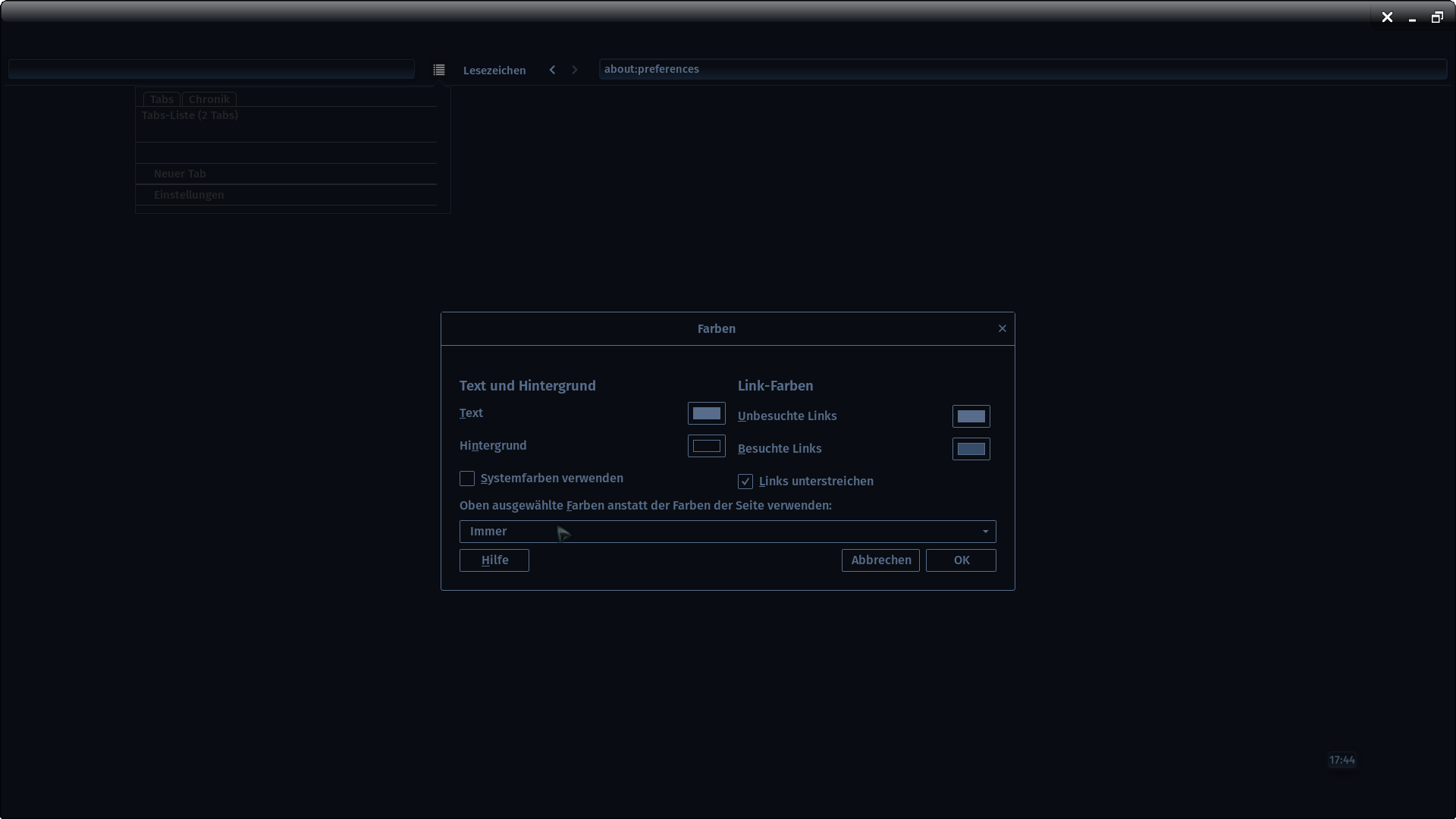Go forward with the right arrow
The width and height of the screenshot is (1456, 819).
point(575,70)
